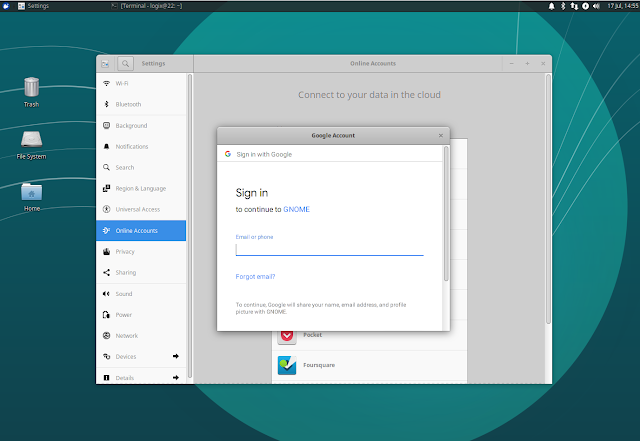Go to Region & Language panel

(140, 188)
